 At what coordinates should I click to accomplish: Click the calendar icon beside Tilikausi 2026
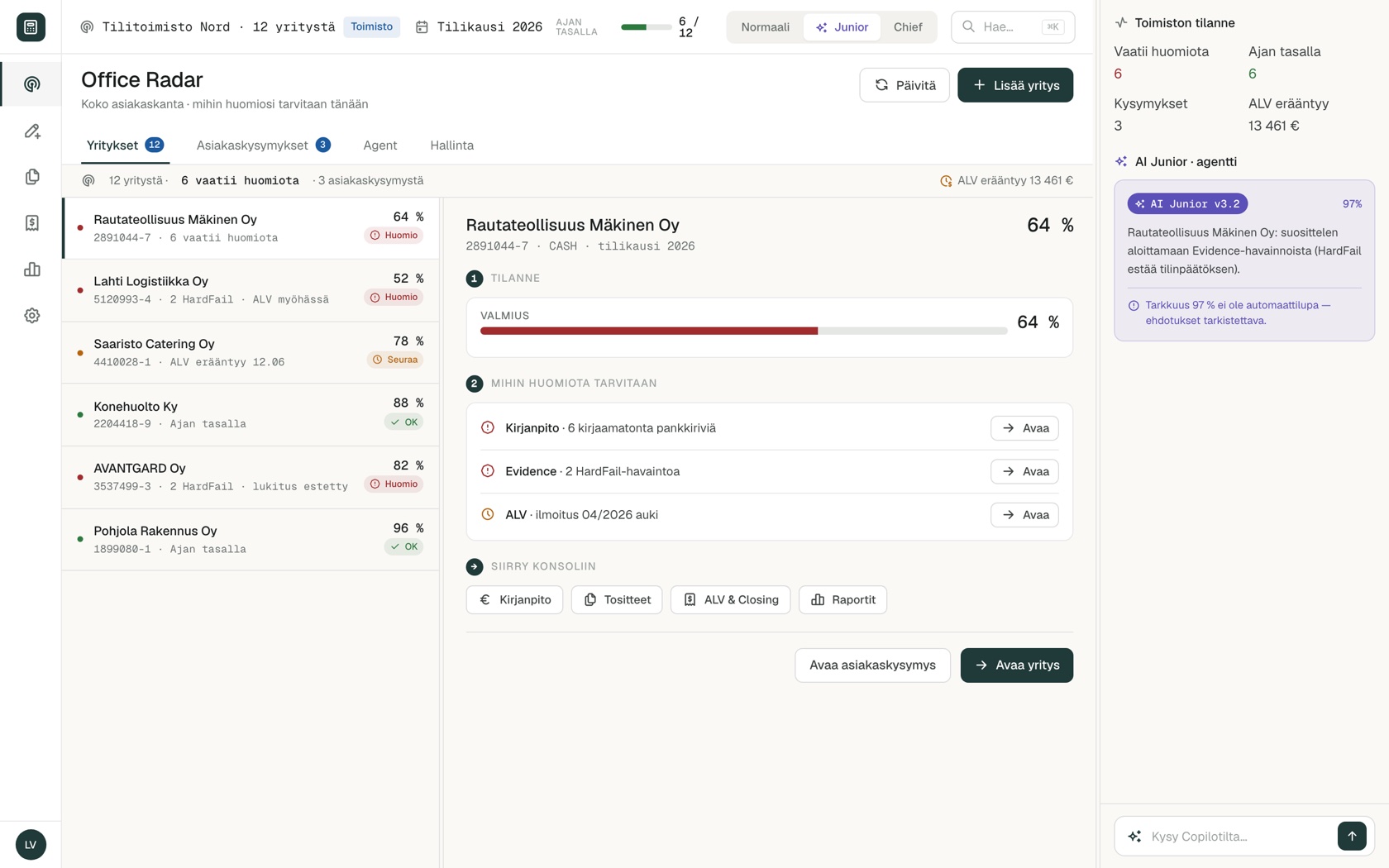pyautogui.click(x=422, y=27)
